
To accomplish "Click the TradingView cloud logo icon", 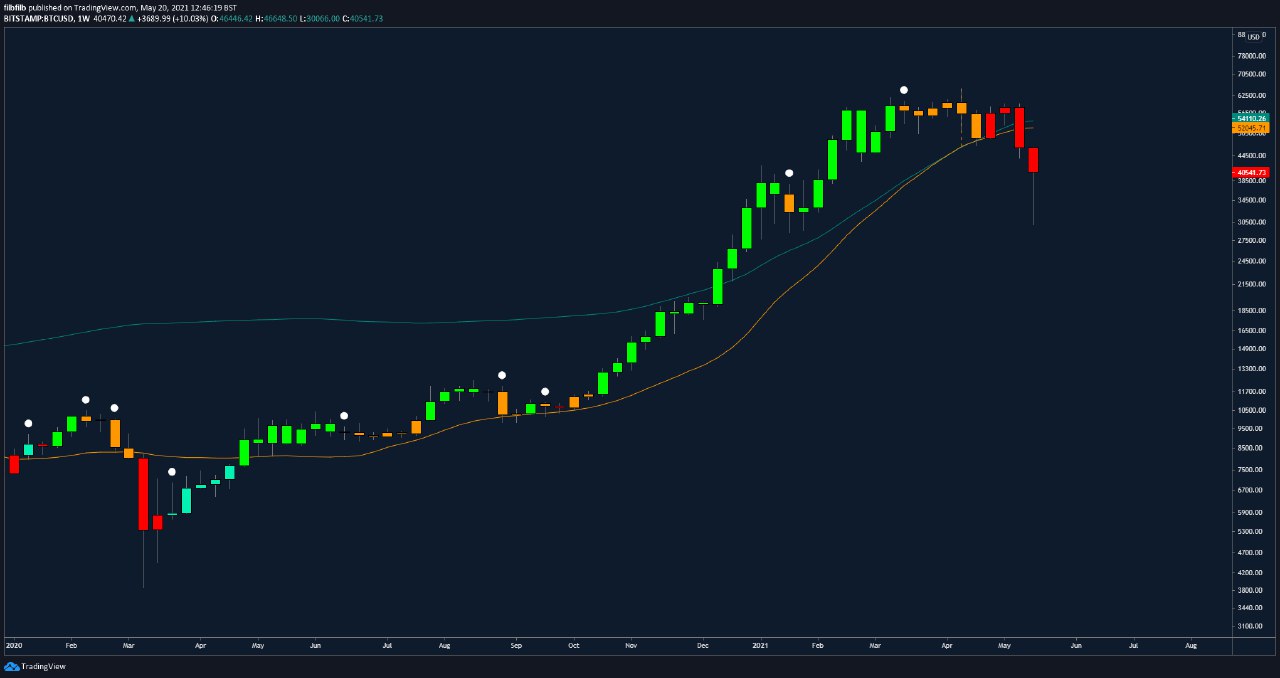I will 12,666.
